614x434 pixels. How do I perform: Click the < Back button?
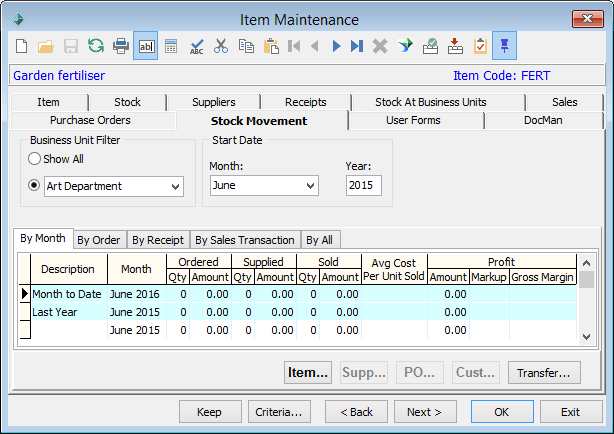pos(356,412)
